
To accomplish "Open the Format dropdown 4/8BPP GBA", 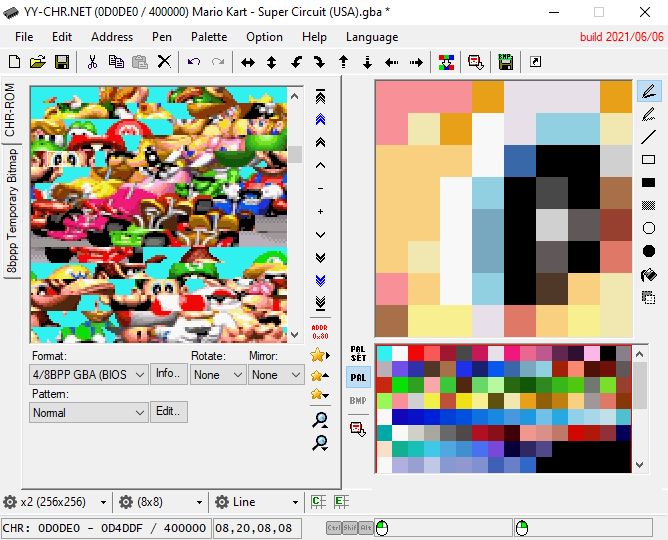I will [x=89, y=375].
